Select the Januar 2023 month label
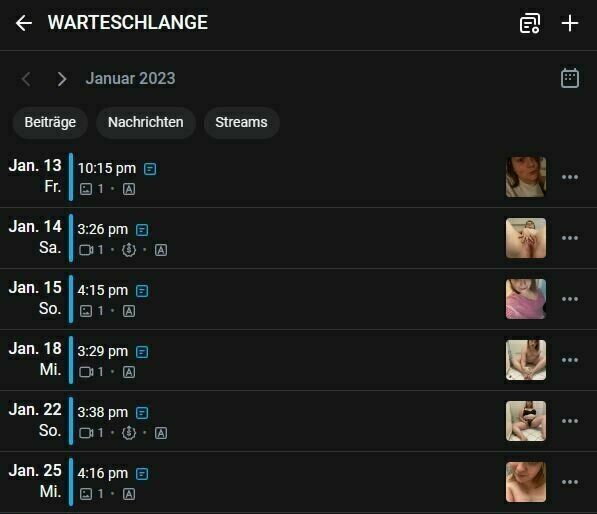Viewport: 597px width, 514px height. pyautogui.click(x=131, y=79)
